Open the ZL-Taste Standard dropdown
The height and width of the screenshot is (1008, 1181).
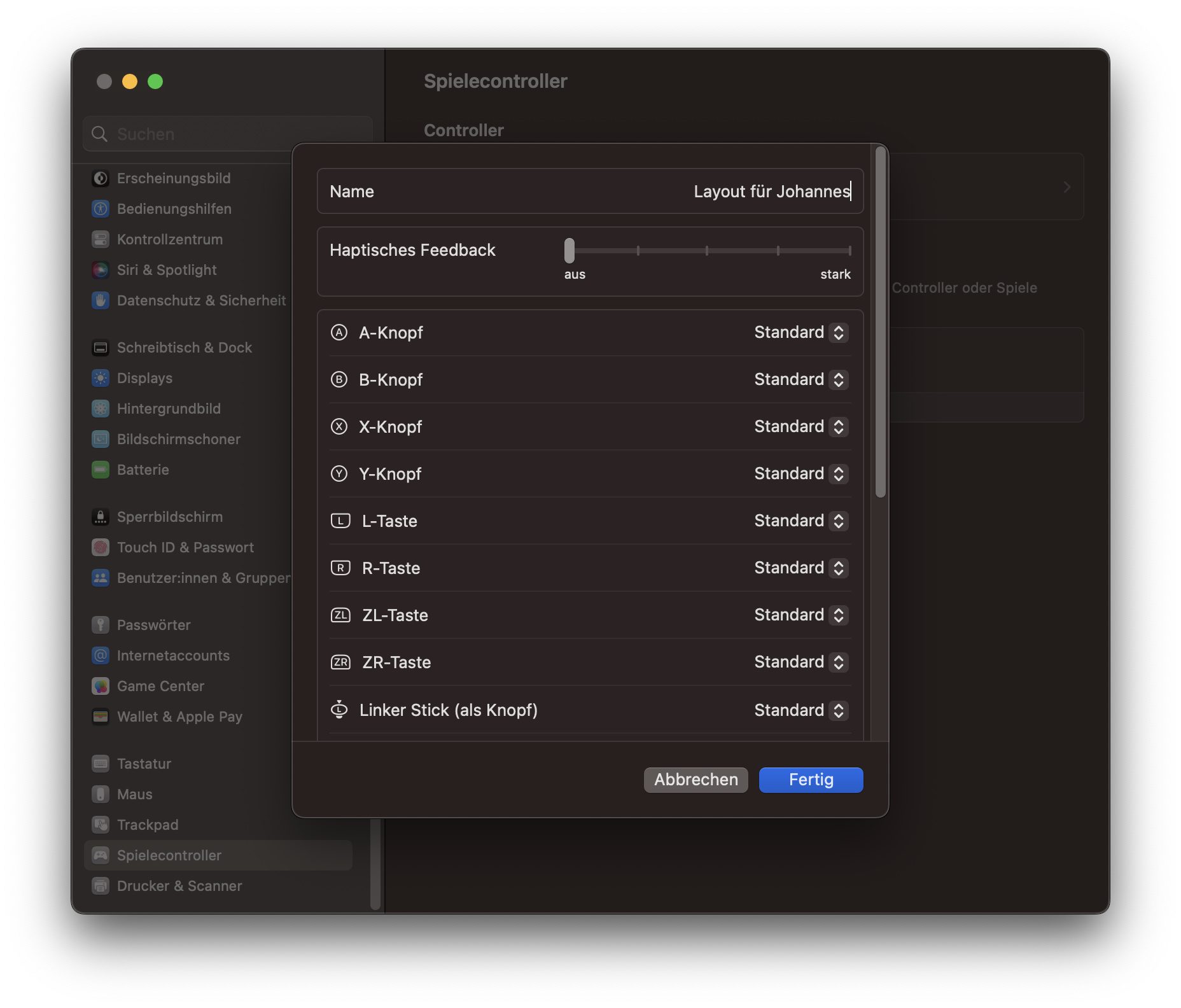coord(801,615)
